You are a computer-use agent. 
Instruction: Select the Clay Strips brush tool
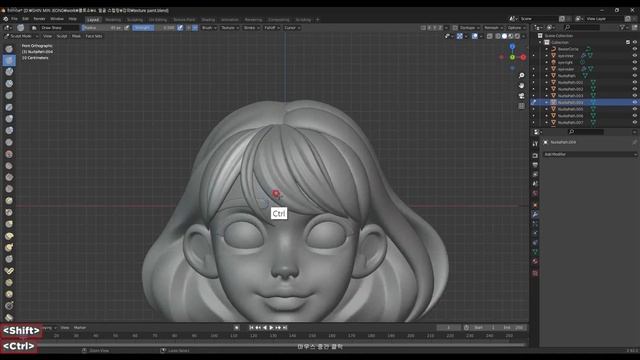(9, 84)
